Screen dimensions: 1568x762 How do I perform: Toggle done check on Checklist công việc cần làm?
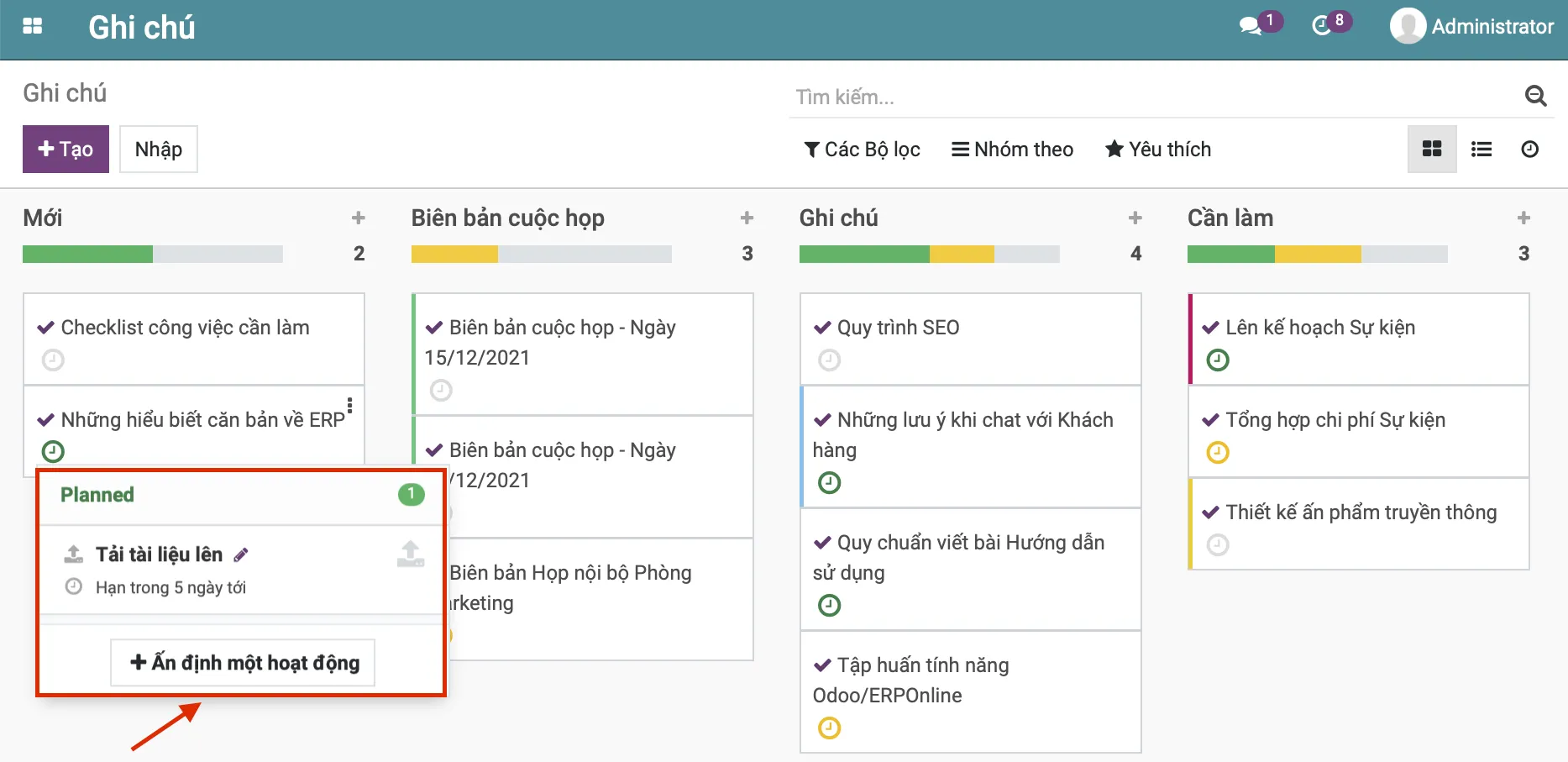(x=45, y=328)
